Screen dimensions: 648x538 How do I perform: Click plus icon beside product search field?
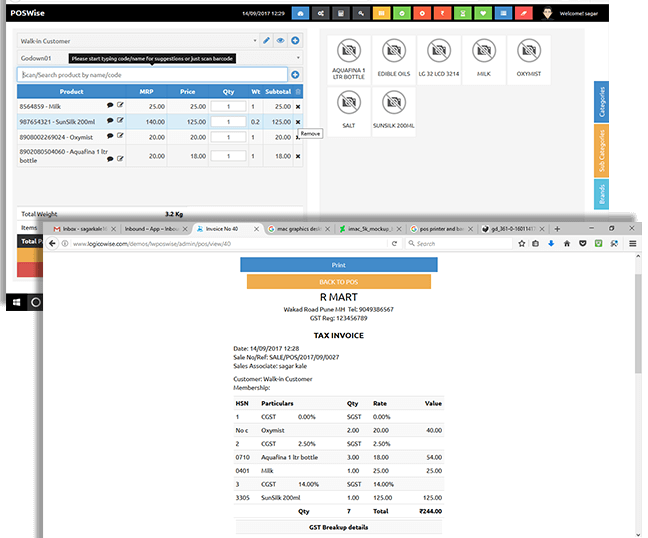295,75
